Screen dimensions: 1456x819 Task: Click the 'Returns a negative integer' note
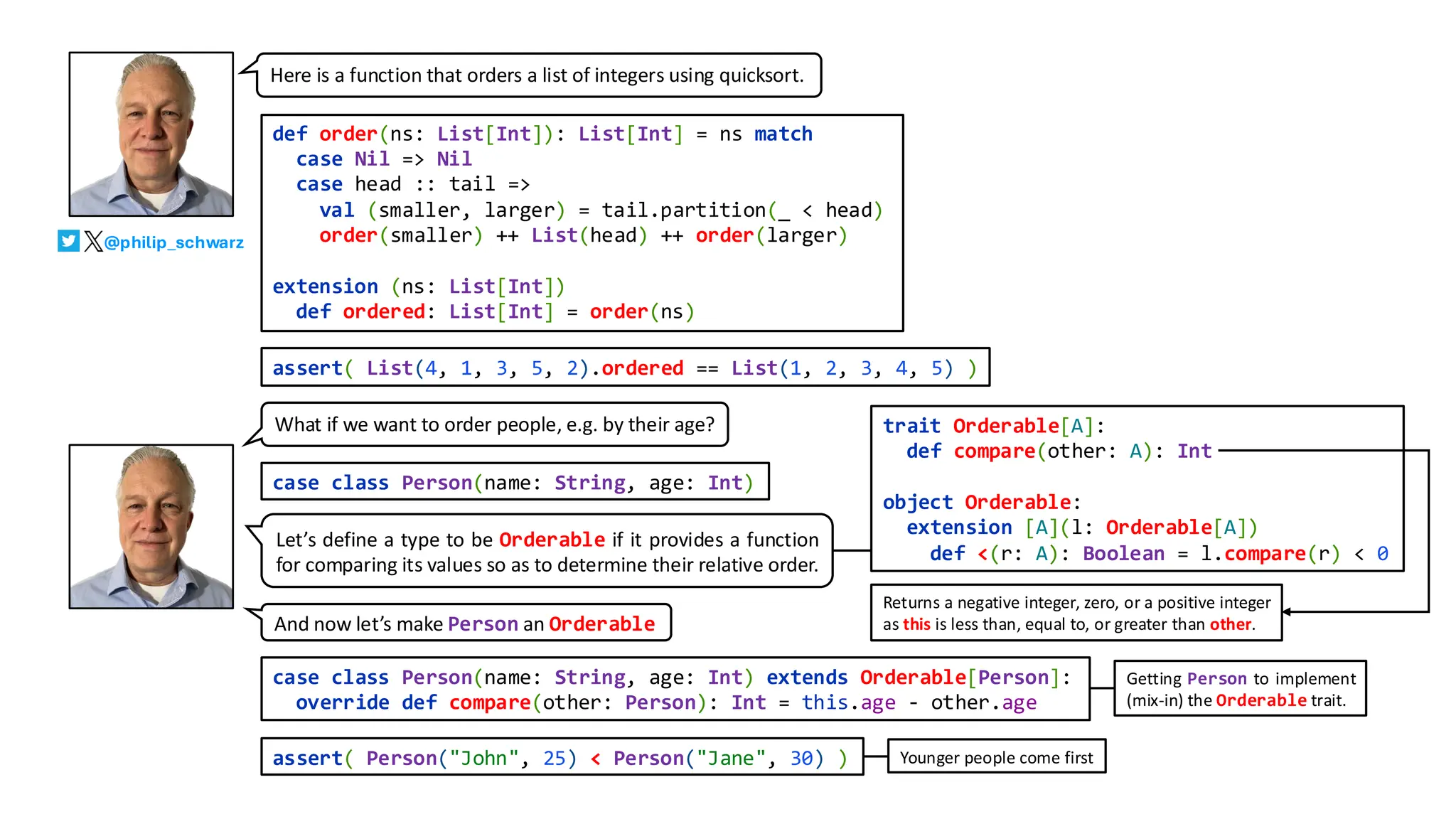pos(1076,613)
